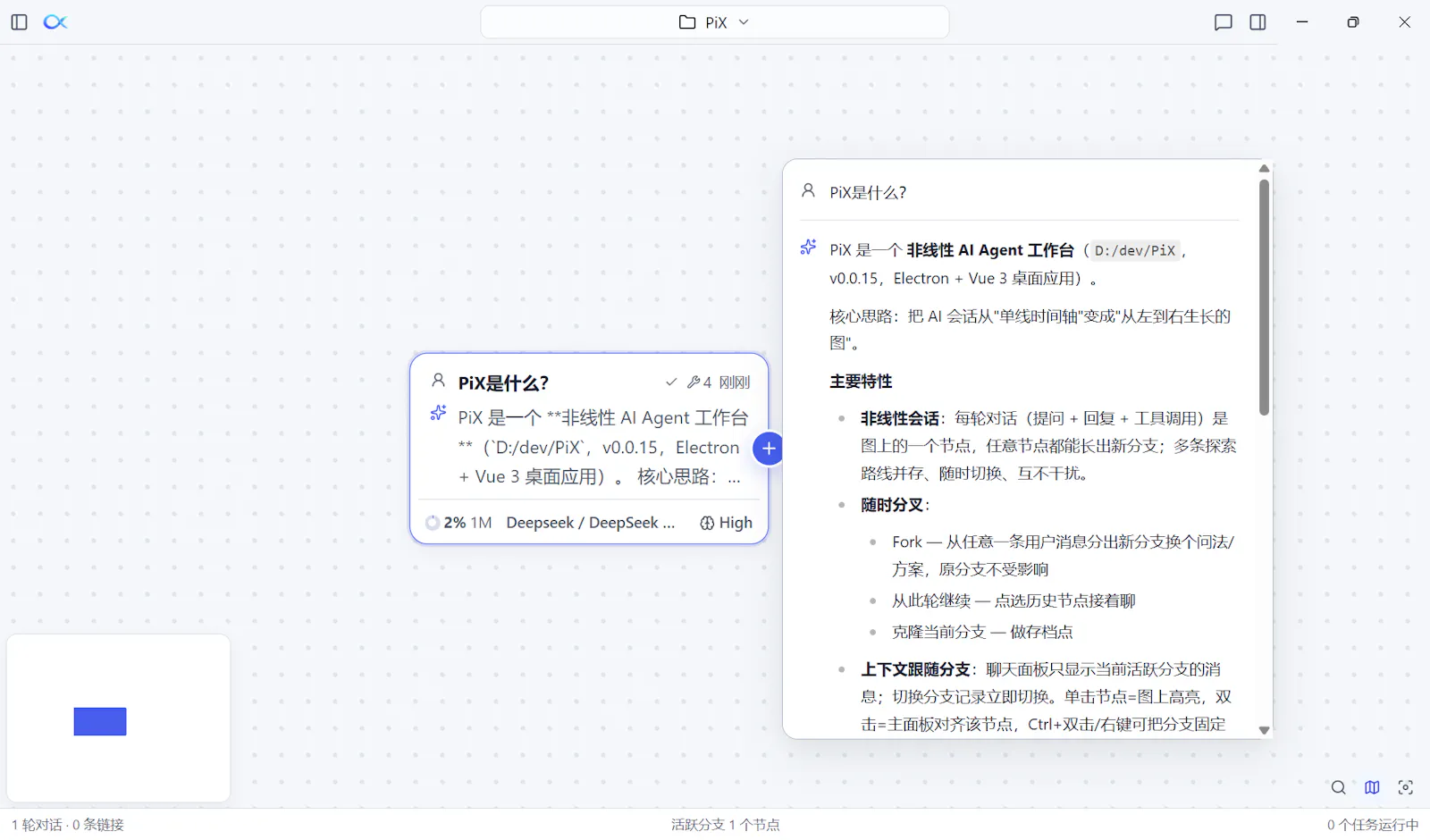Click the checkmark status icon on node

click(671, 382)
